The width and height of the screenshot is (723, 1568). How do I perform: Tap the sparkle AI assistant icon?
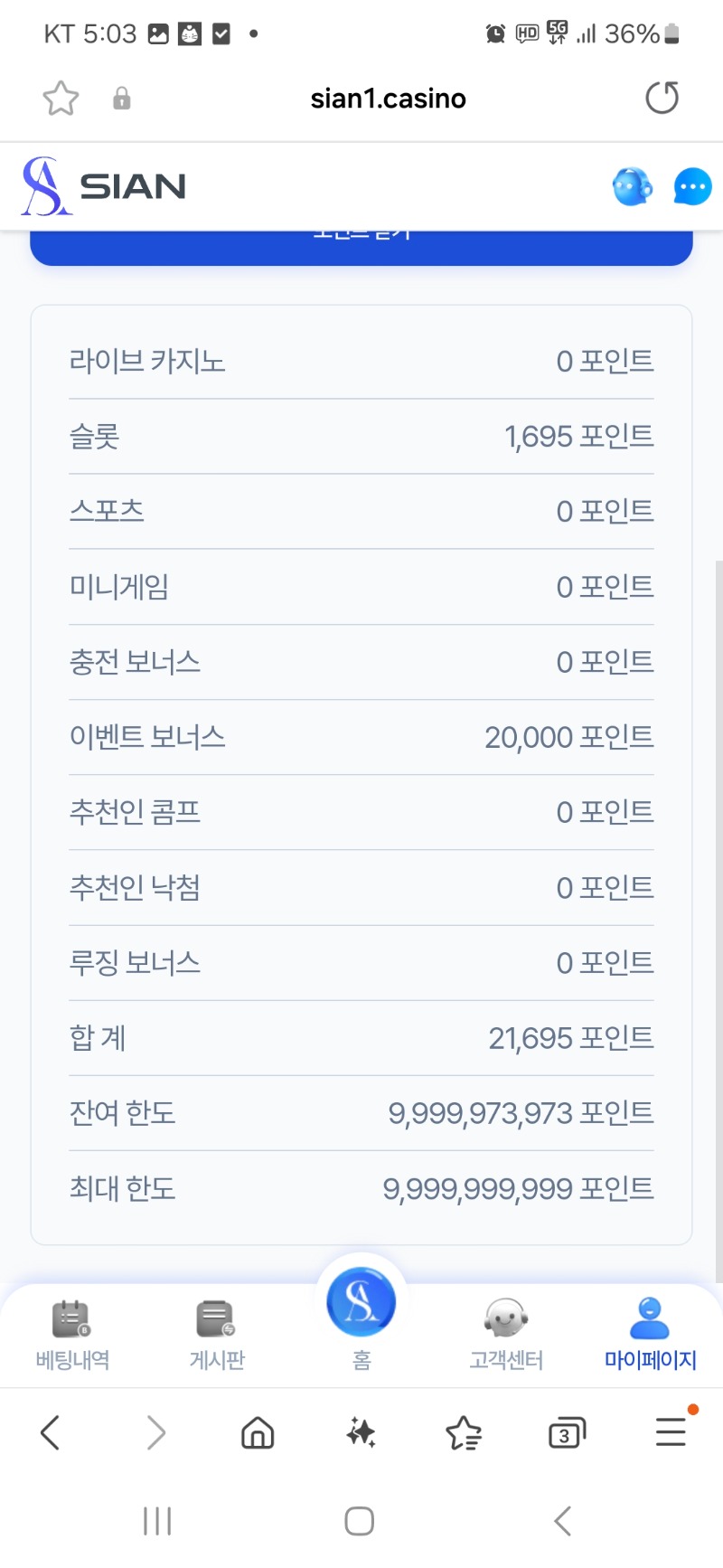(361, 1432)
